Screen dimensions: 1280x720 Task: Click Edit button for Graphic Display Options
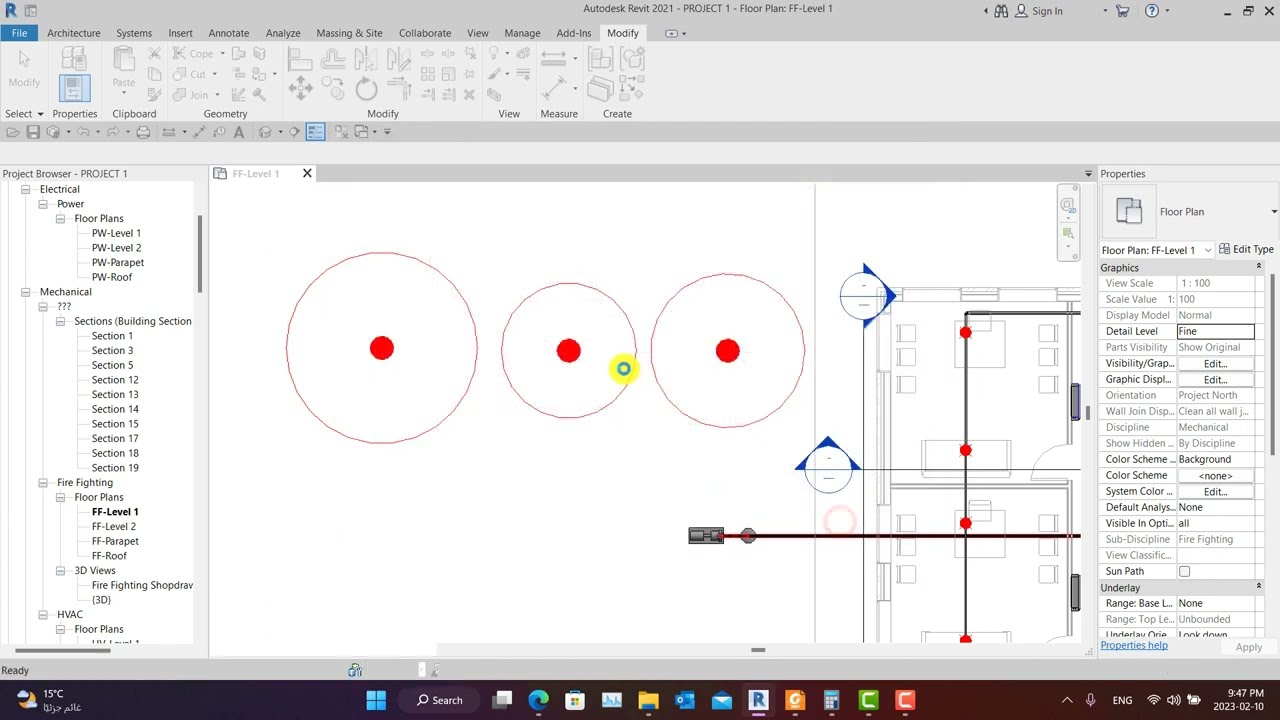point(1215,379)
